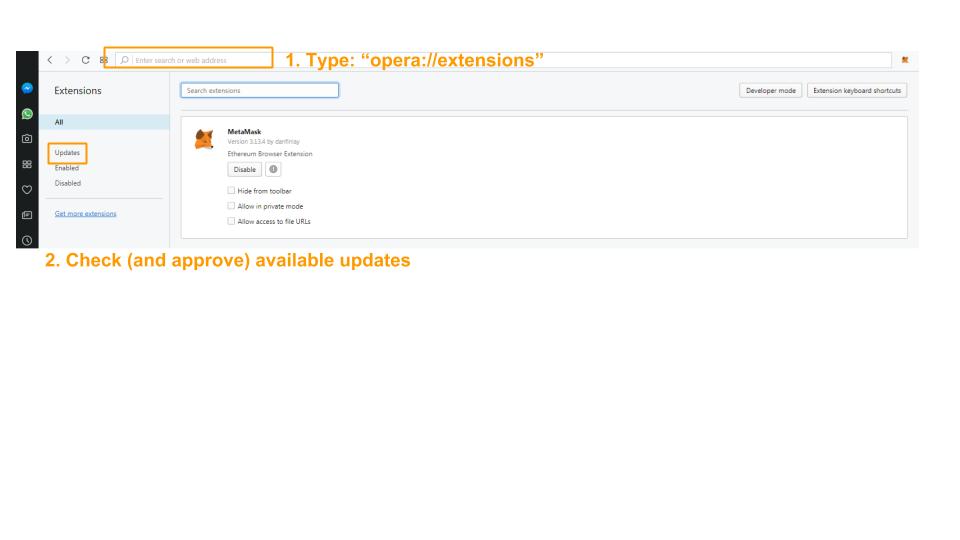Image resolution: width=960 pixels, height=540 pixels.
Task: Click the MetaMask fox icon in the toolbar
Action: tap(905, 60)
